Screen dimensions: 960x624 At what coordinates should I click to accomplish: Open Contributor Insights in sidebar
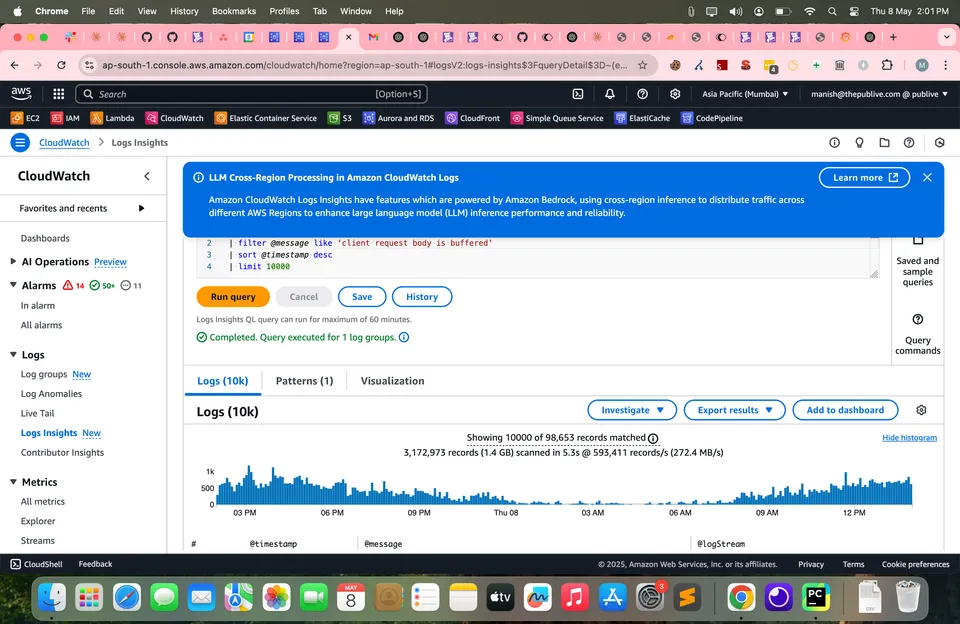click(62, 453)
